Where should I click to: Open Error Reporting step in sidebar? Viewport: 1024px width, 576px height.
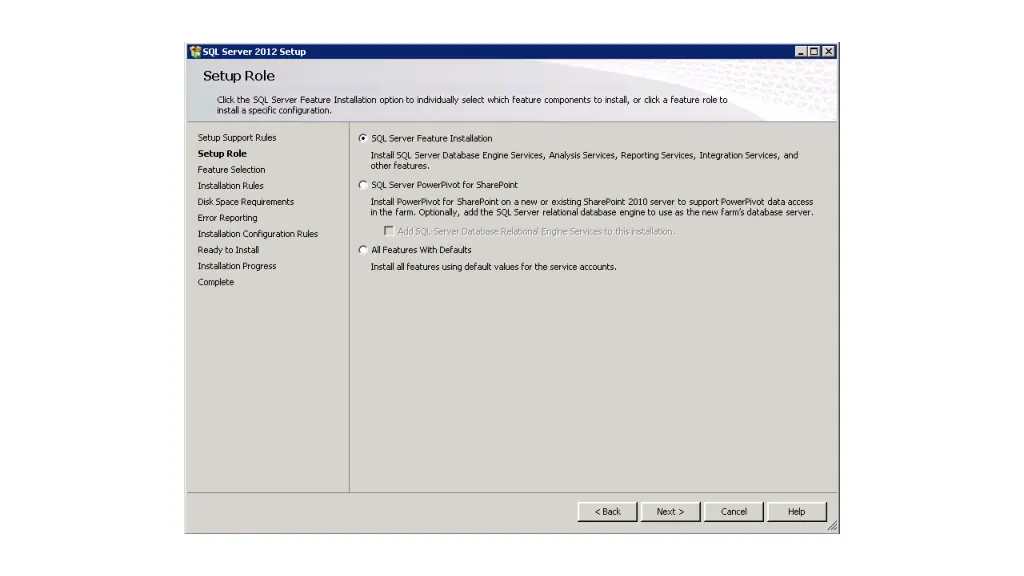coord(227,218)
